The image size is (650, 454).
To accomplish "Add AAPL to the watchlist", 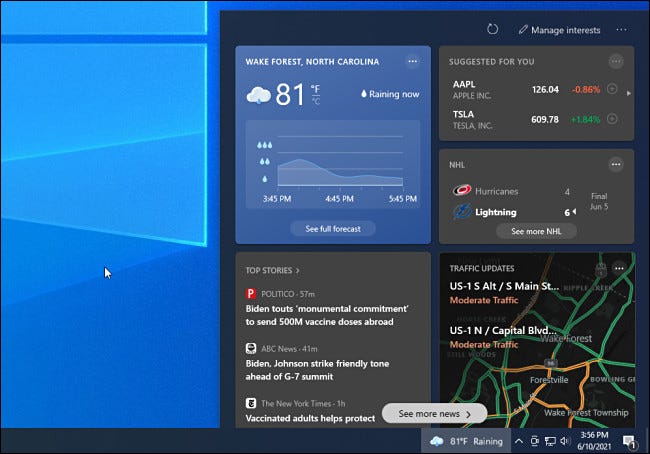I will (x=612, y=89).
